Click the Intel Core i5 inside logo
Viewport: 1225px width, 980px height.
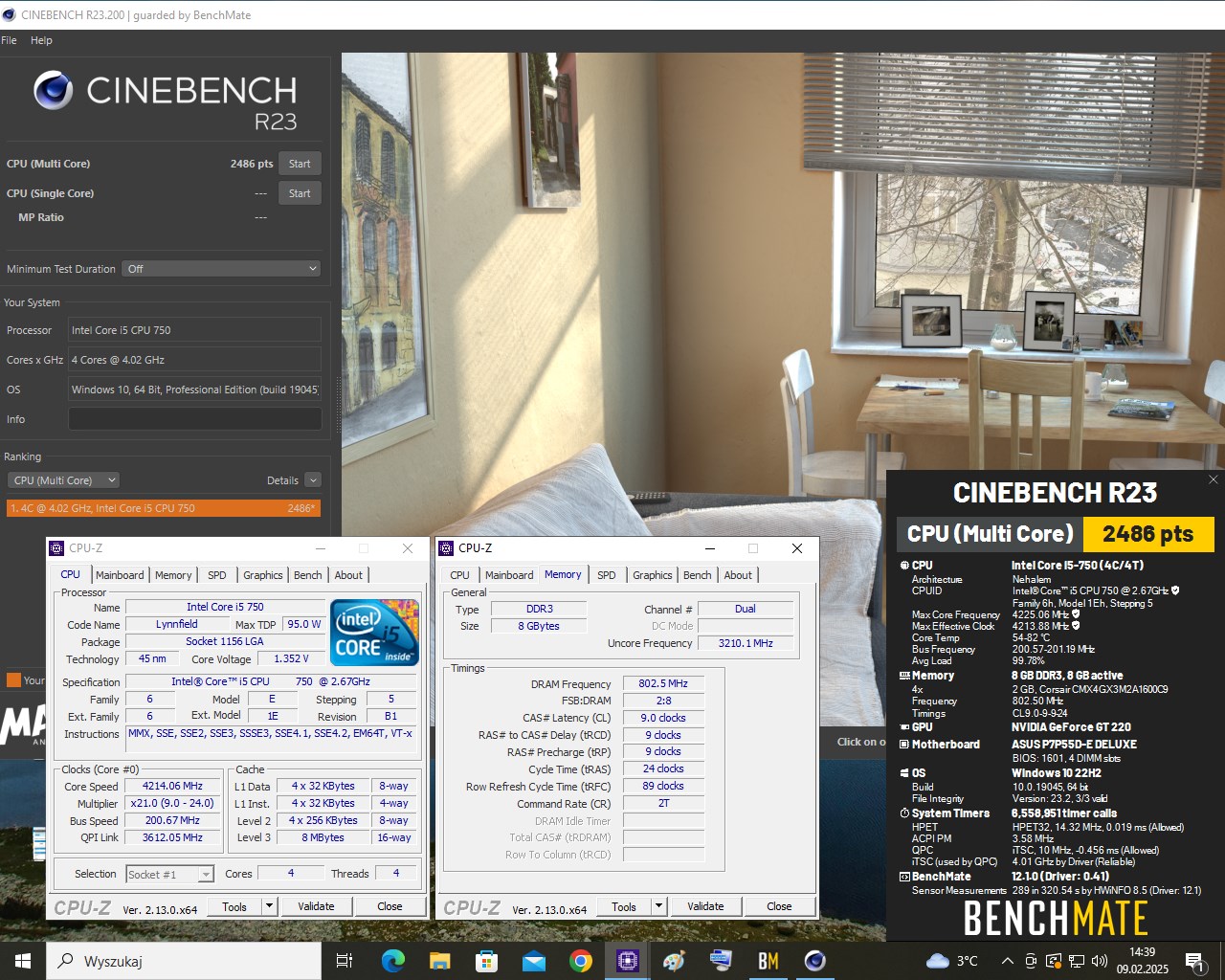pyautogui.click(x=374, y=632)
